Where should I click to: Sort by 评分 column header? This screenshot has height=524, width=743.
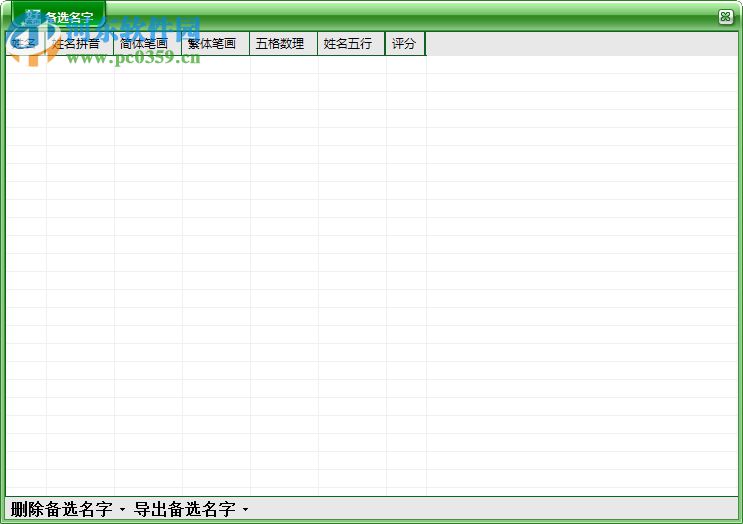click(x=406, y=44)
